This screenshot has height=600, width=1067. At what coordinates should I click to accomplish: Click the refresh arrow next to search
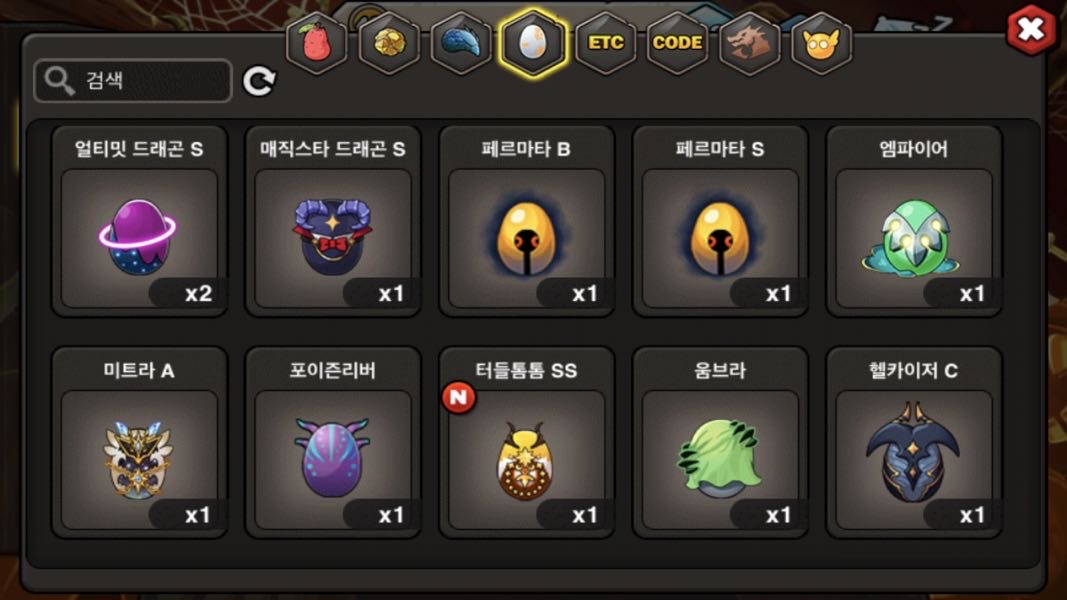point(259,81)
